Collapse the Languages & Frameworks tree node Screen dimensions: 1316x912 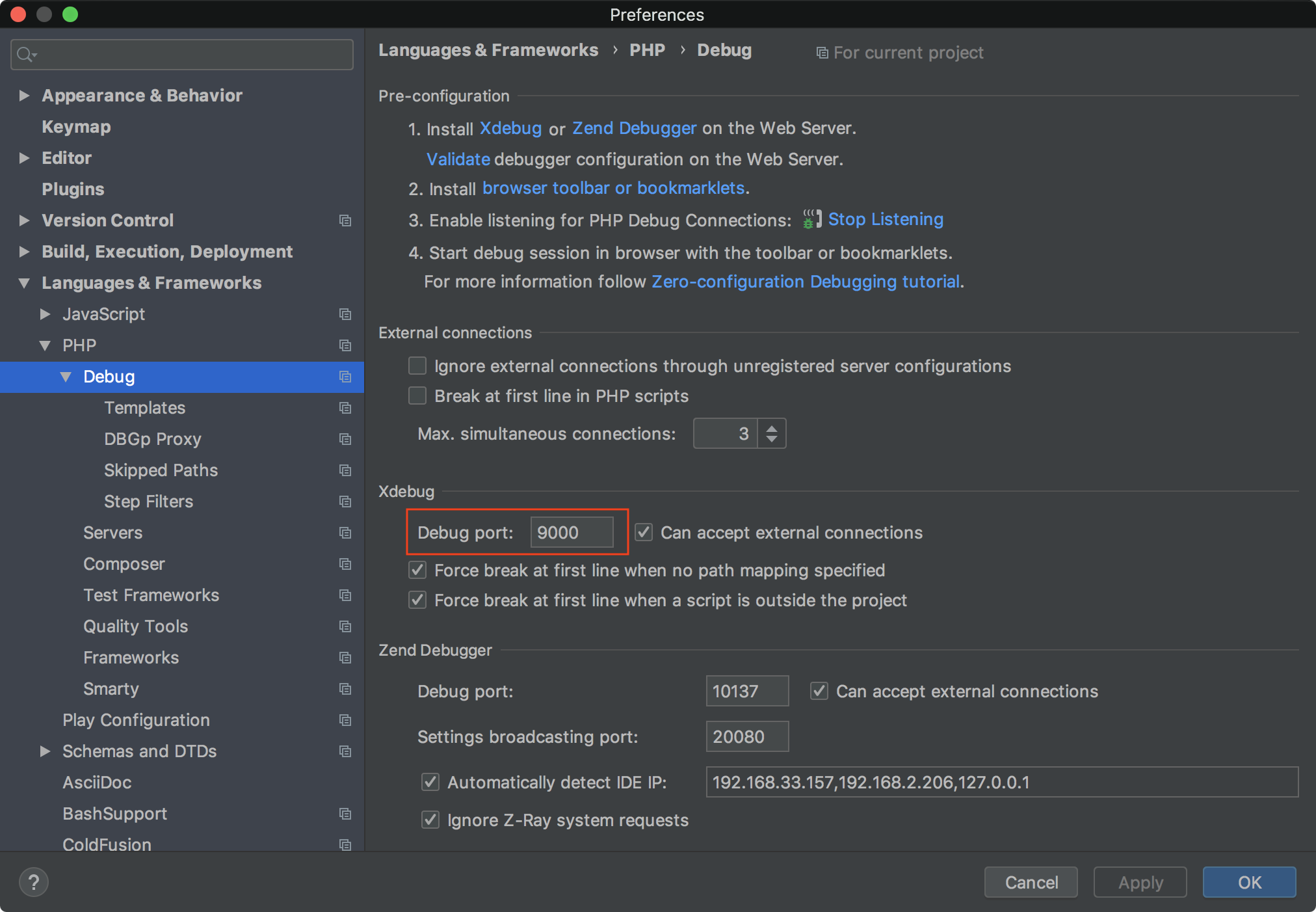point(24,283)
